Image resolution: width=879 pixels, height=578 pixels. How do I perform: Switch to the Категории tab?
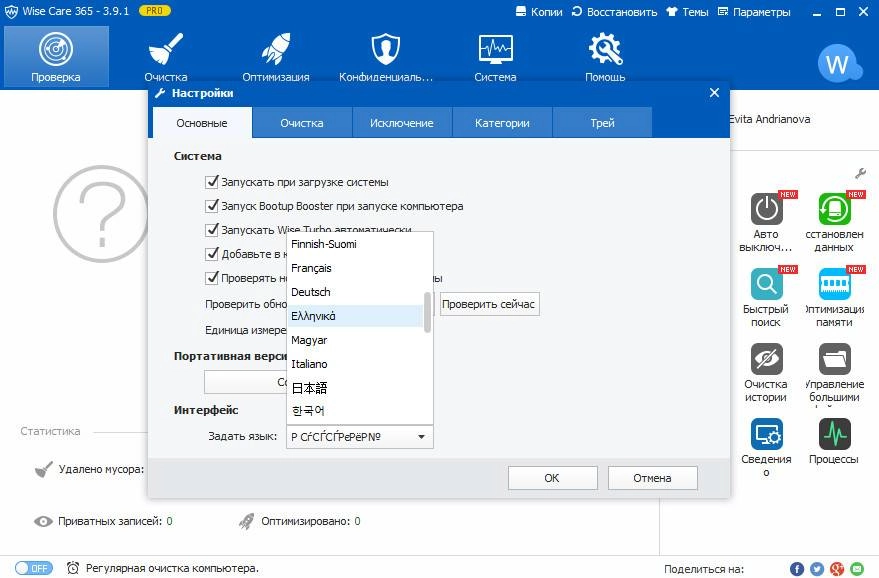pyautogui.click(x=502, y=123)
